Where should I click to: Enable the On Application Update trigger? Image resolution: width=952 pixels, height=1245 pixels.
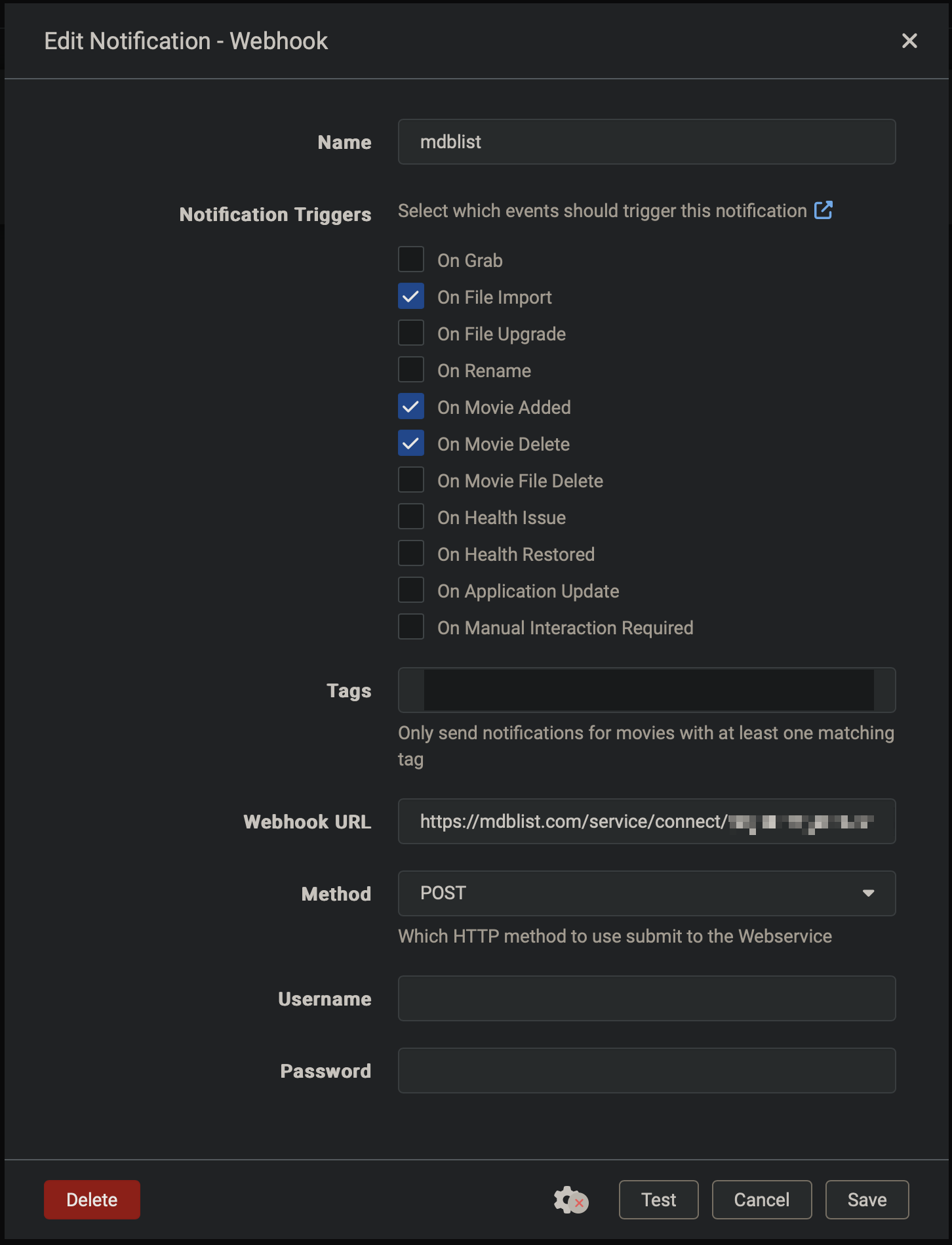[x=411, y=590]
